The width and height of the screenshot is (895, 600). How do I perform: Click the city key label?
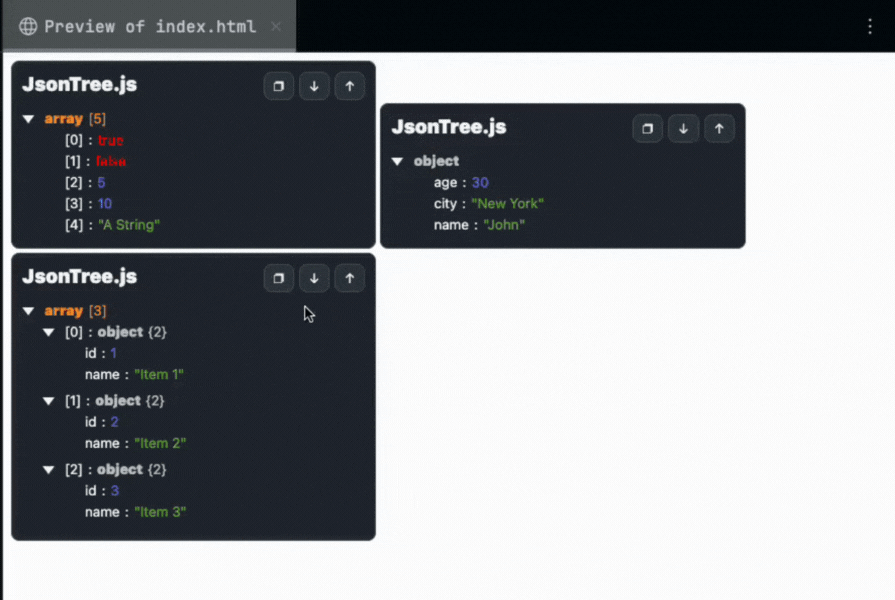click(445, 204)
